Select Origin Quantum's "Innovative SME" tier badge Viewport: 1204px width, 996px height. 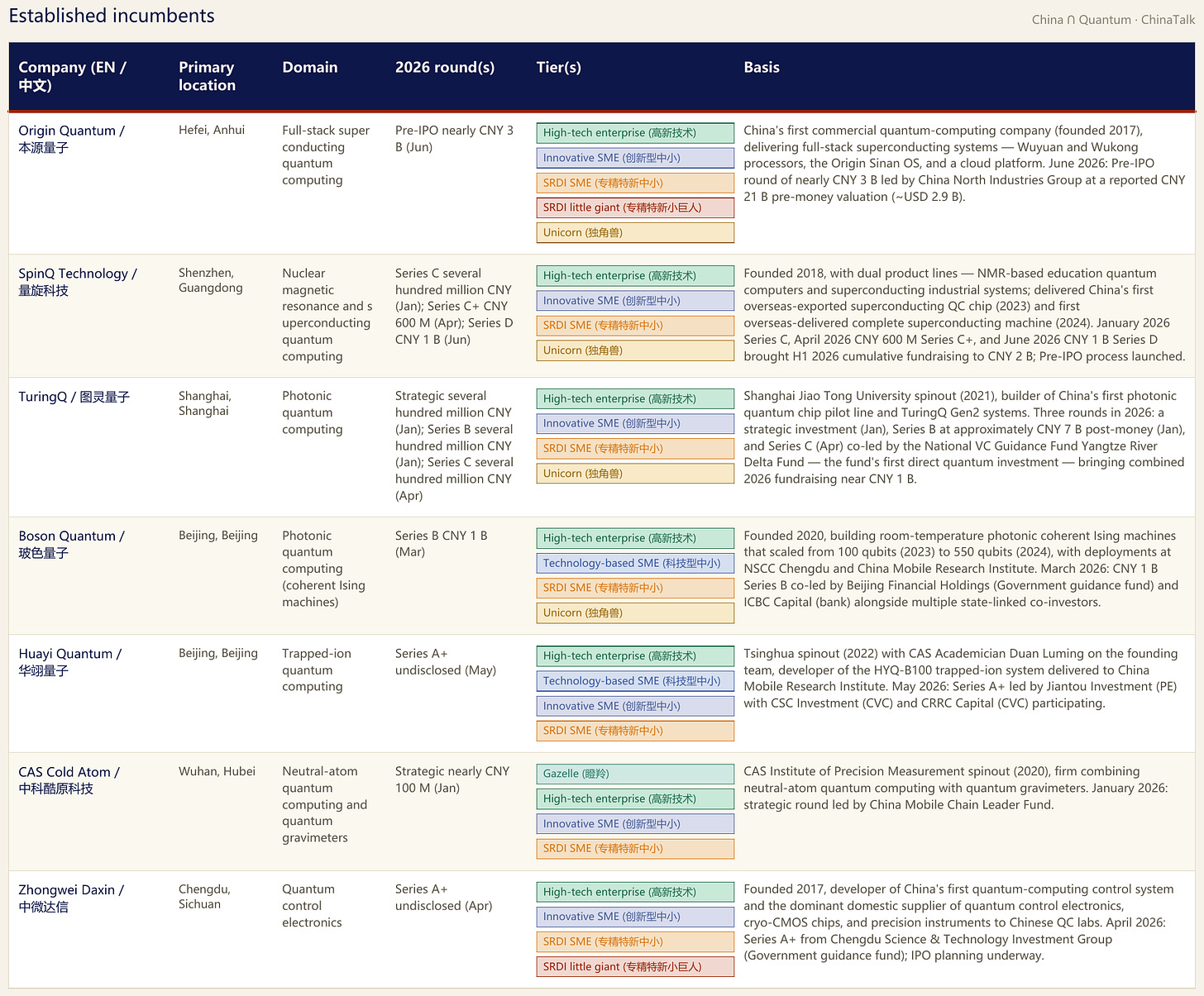pos(635,158)
